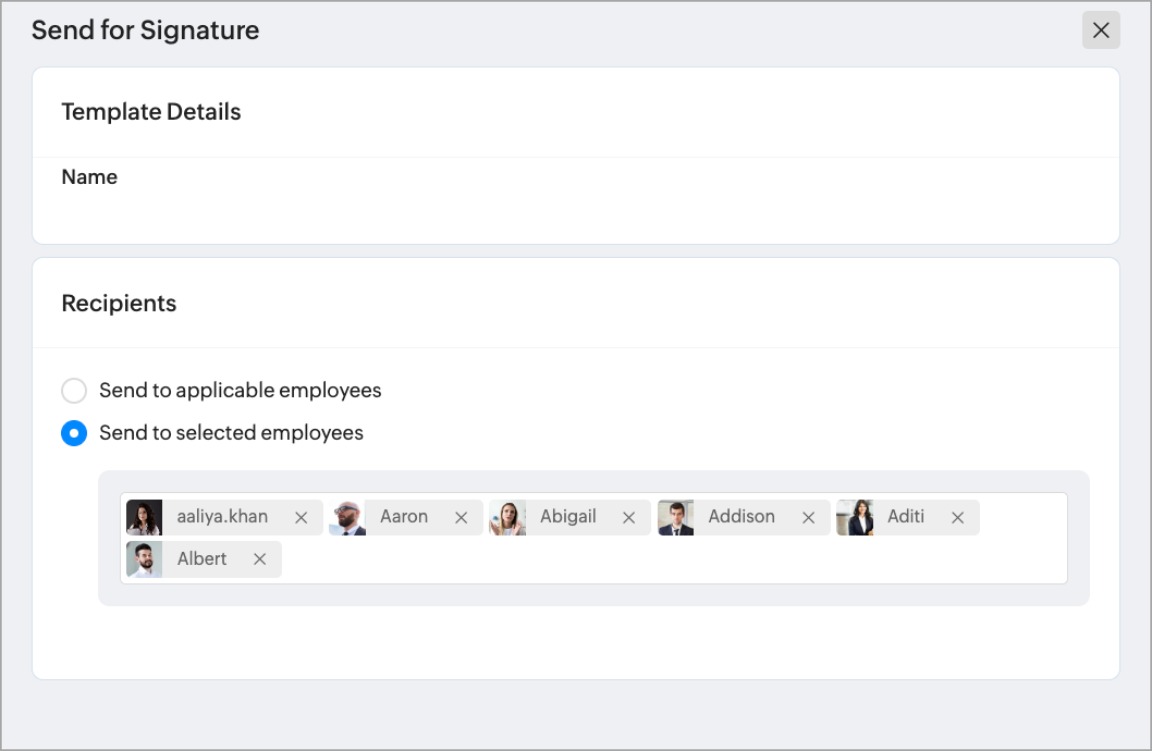
Task: Select Send to applicable employees option
Action: click(x=74, y=390)
